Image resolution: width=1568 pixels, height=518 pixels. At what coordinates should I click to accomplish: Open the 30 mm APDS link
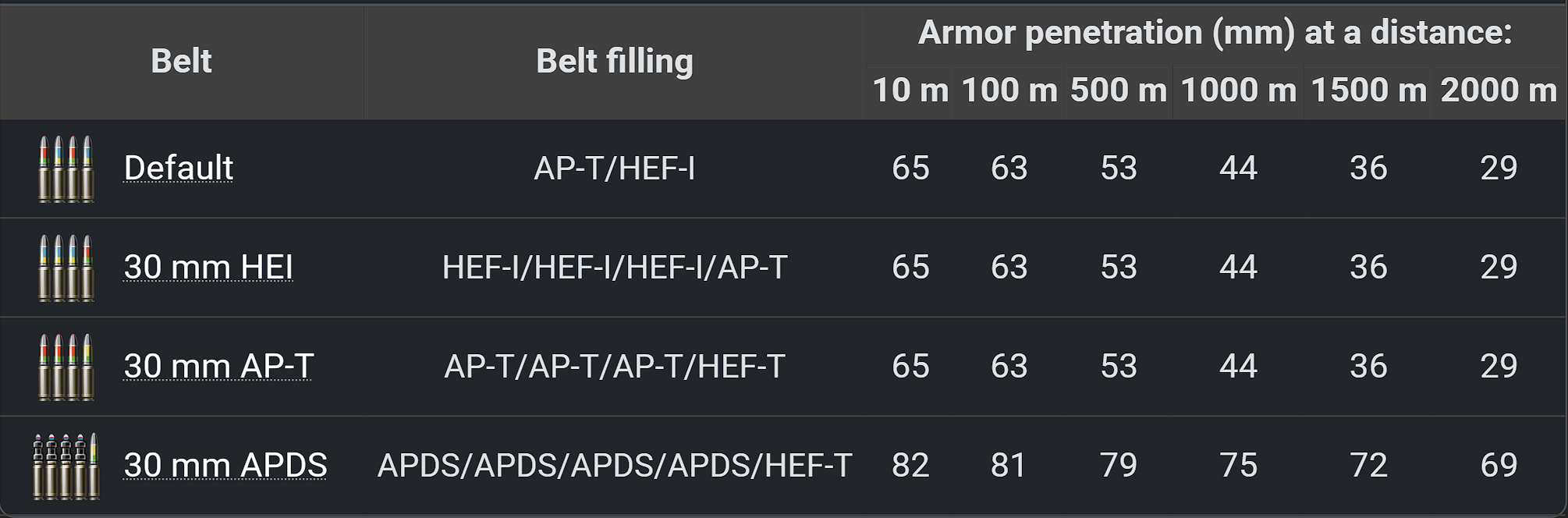225,465
